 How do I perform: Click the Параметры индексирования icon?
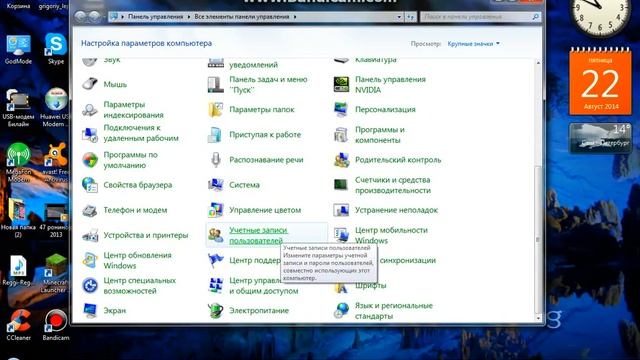90,109
